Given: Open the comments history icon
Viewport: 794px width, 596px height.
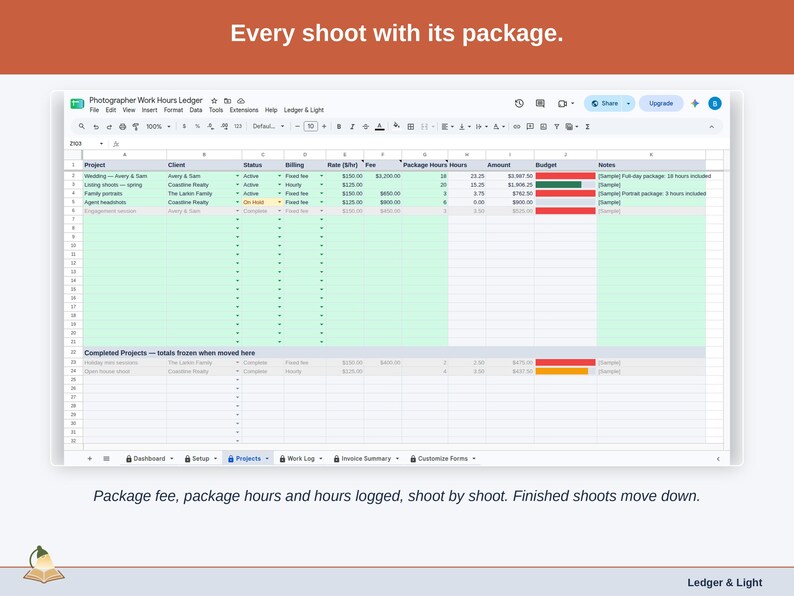Looking at the screenshot, I should [540, 103].
